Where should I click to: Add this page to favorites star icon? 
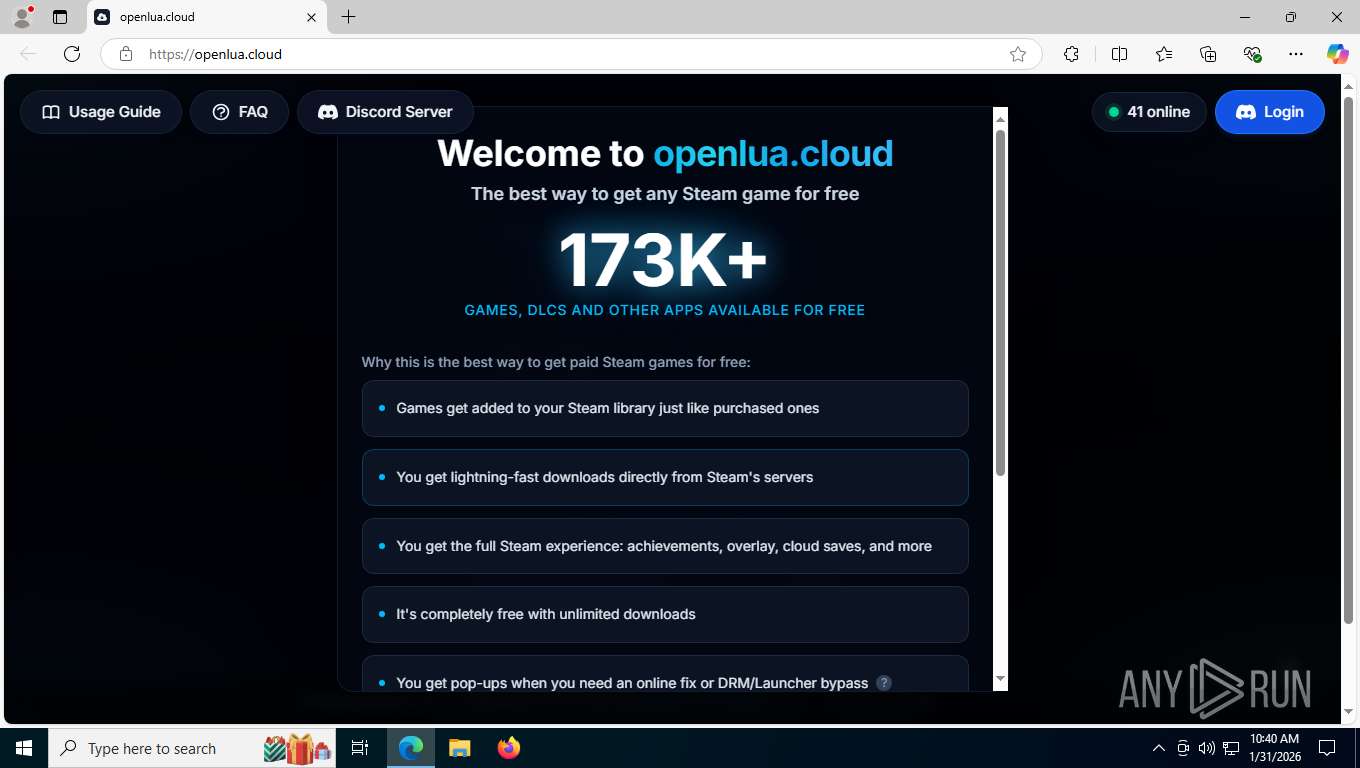tap(1018, 54)
